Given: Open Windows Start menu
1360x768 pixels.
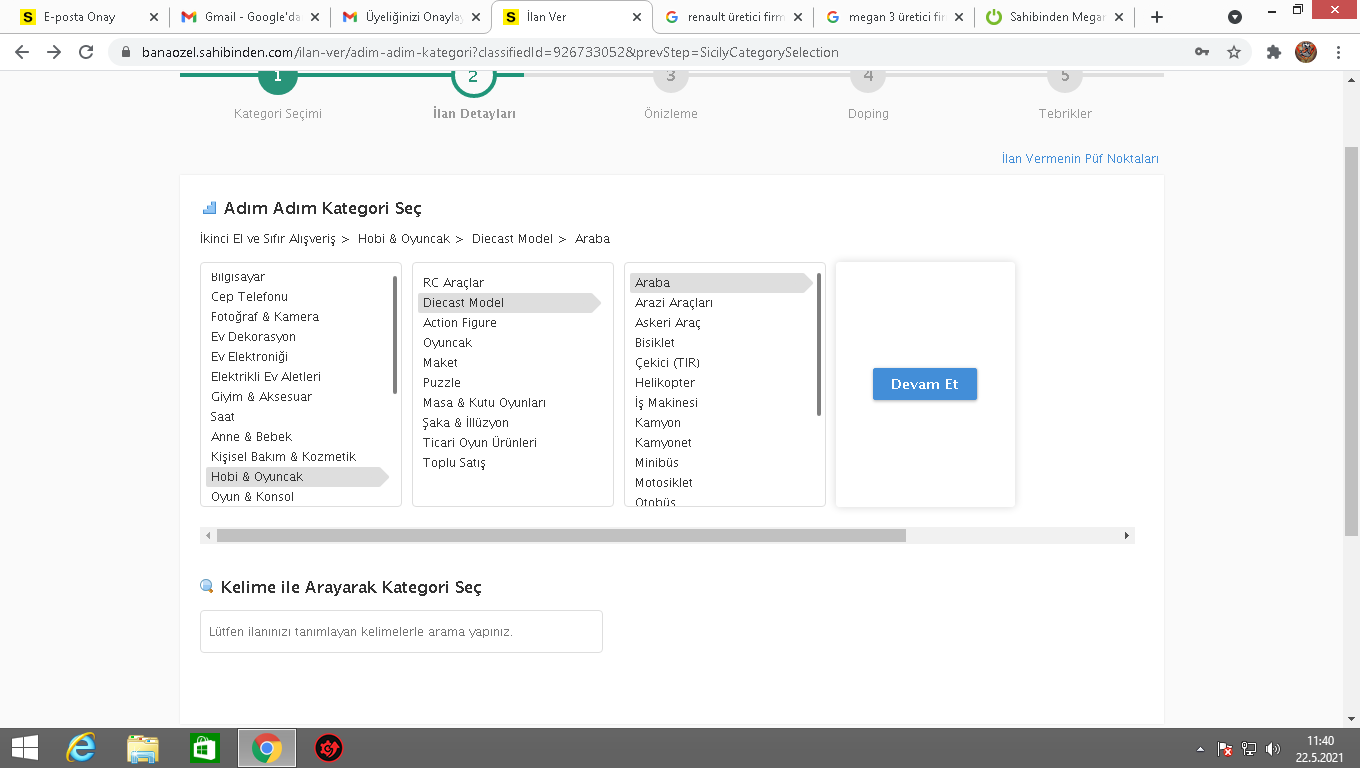Looking at the screenshot, I should click(x=25, y=748).
